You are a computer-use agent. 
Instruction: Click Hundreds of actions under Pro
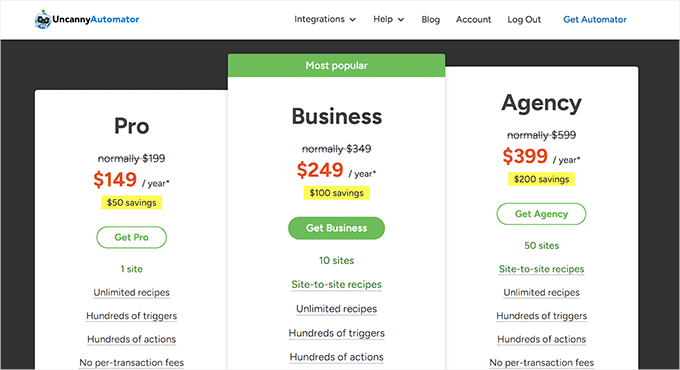[131, 339]
